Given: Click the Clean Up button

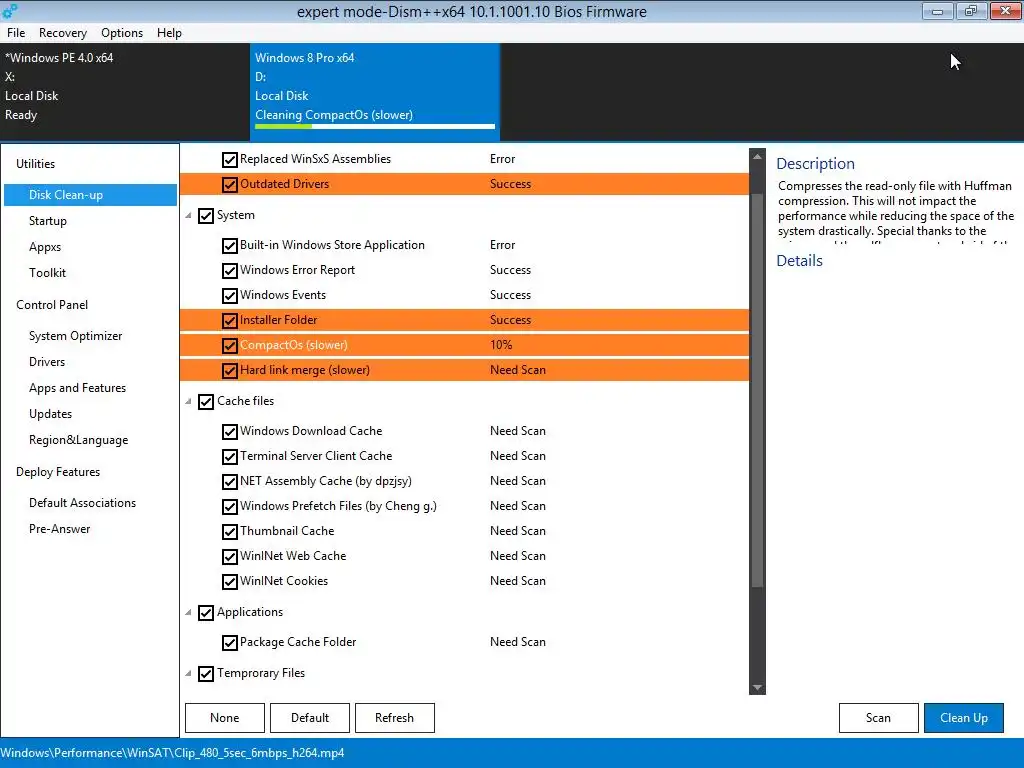Looking at the screenshot, I should pos(964,718).
